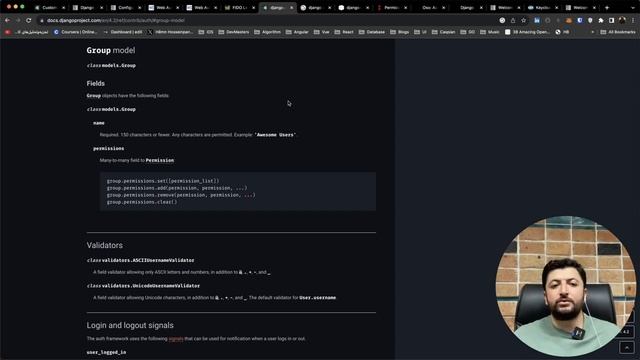The width and height of the screenshot is (640, 360).
Task: Open the Coursera bookmark
Action: point(76,32)
